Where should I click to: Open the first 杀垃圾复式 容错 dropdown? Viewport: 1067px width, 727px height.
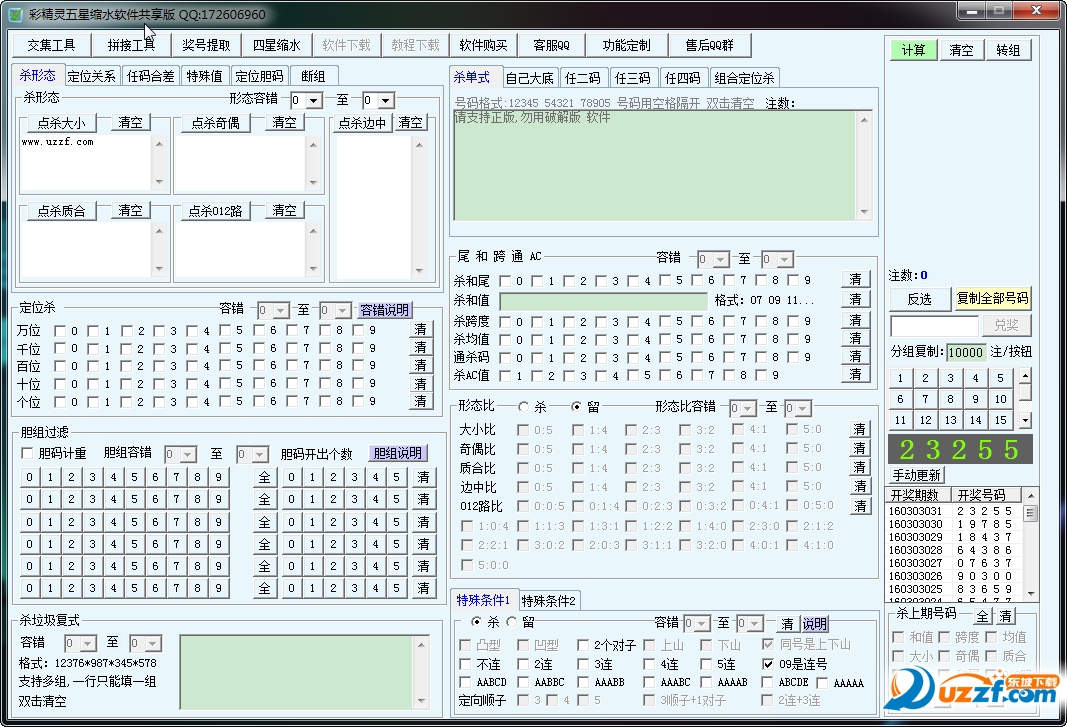click(88, 643)
